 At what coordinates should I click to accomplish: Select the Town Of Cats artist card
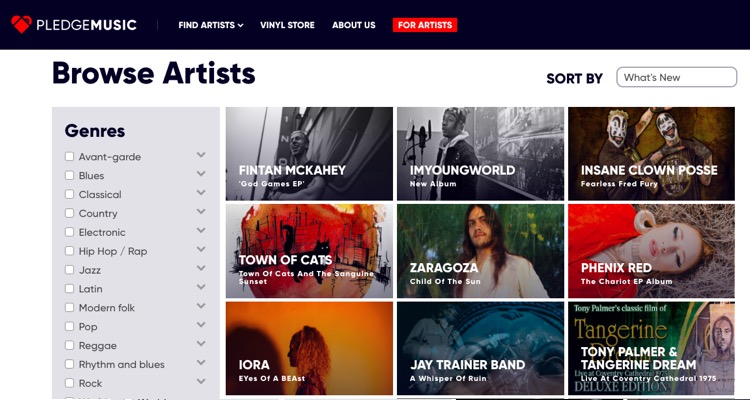(x=309, y=251)
